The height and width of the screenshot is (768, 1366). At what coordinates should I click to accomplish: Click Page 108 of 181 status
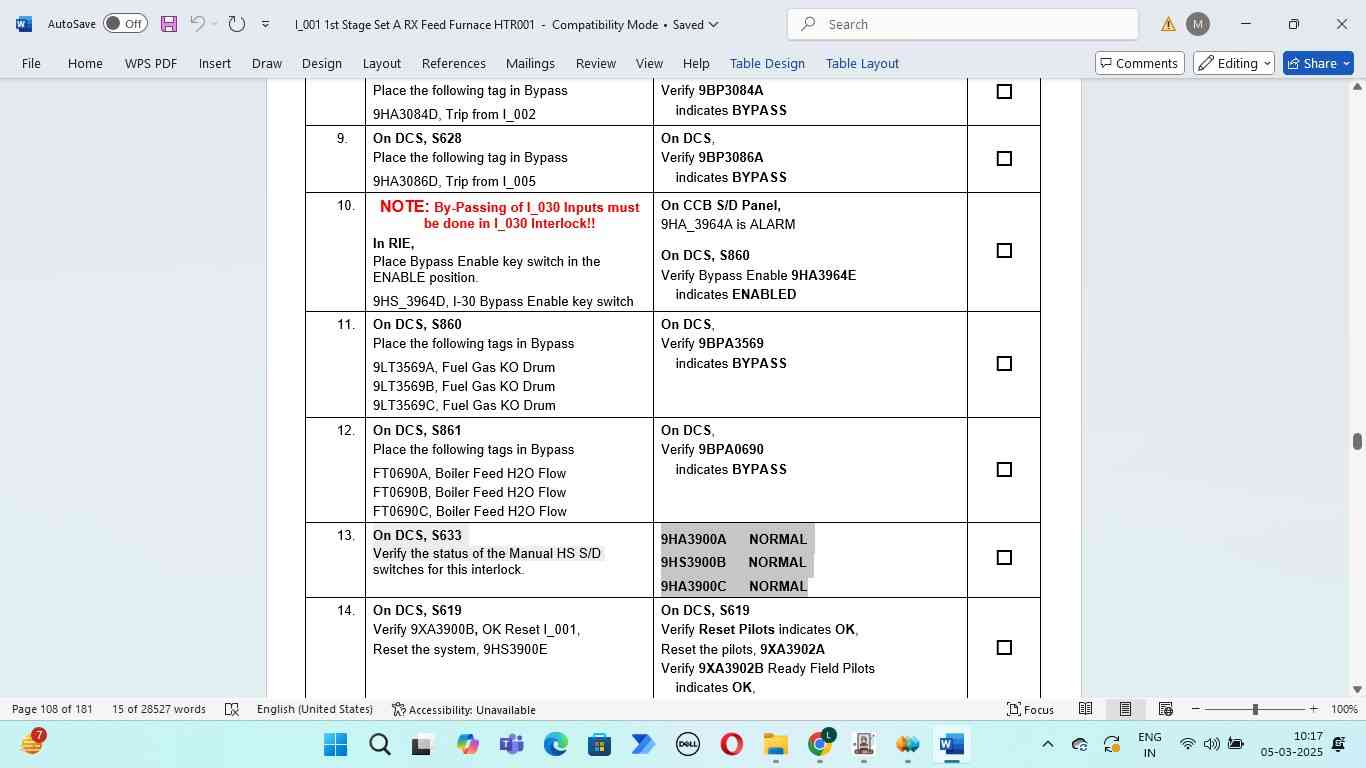point(52,709)
